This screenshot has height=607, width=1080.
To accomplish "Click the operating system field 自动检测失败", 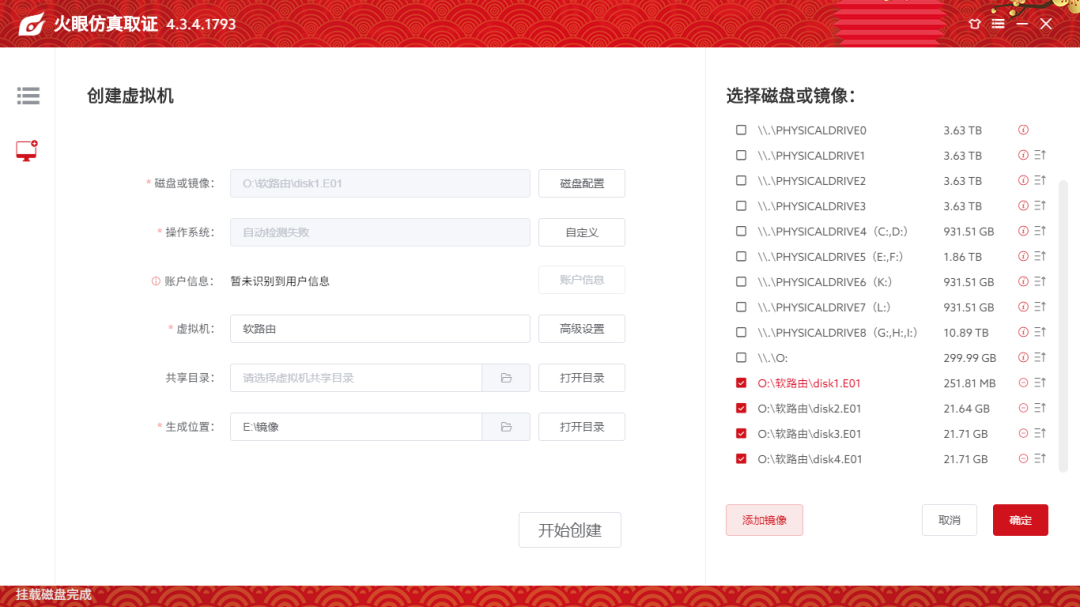I will click(380, 232).
